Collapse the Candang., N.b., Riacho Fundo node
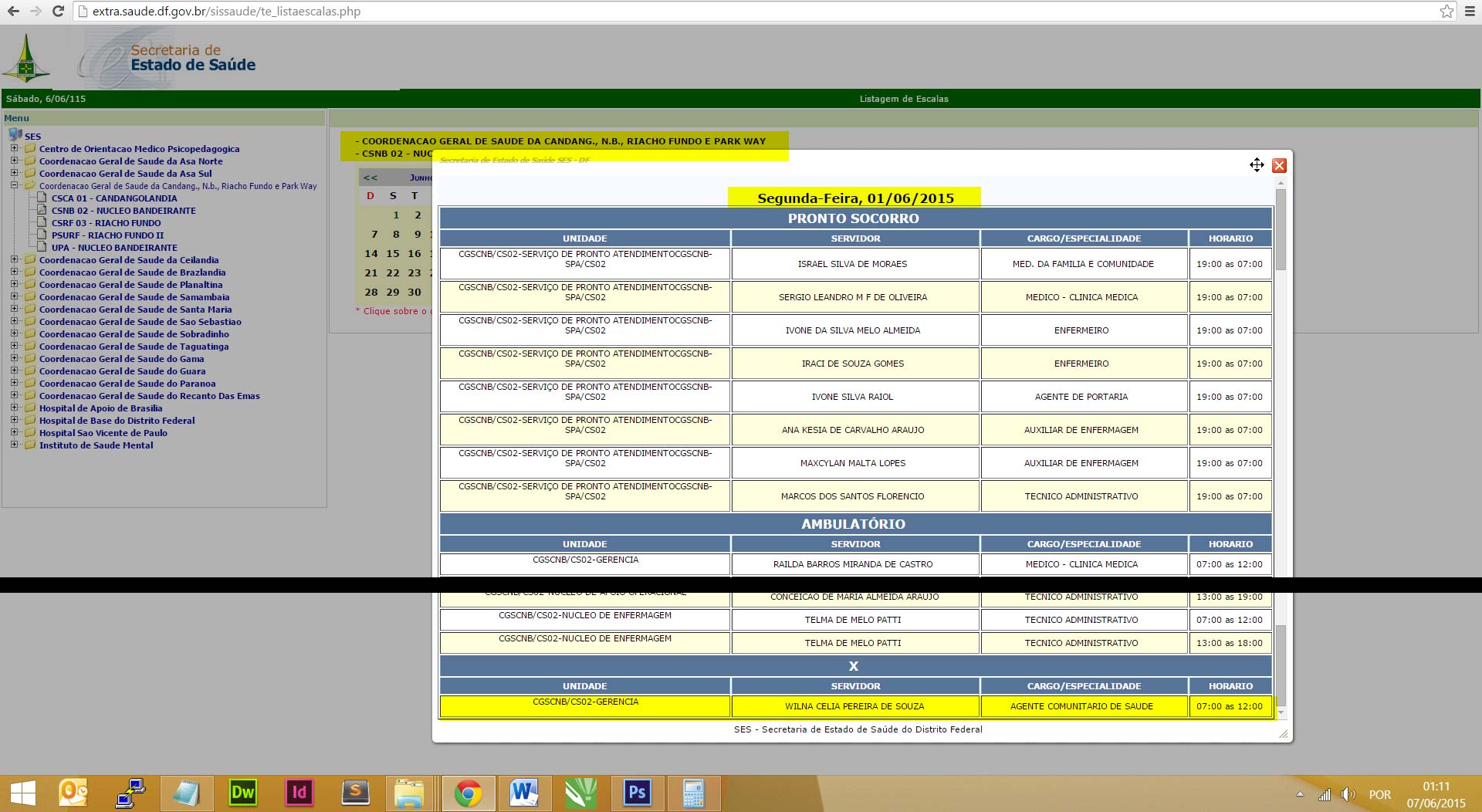Screen dimensions: 1482x812 (14, 186)
